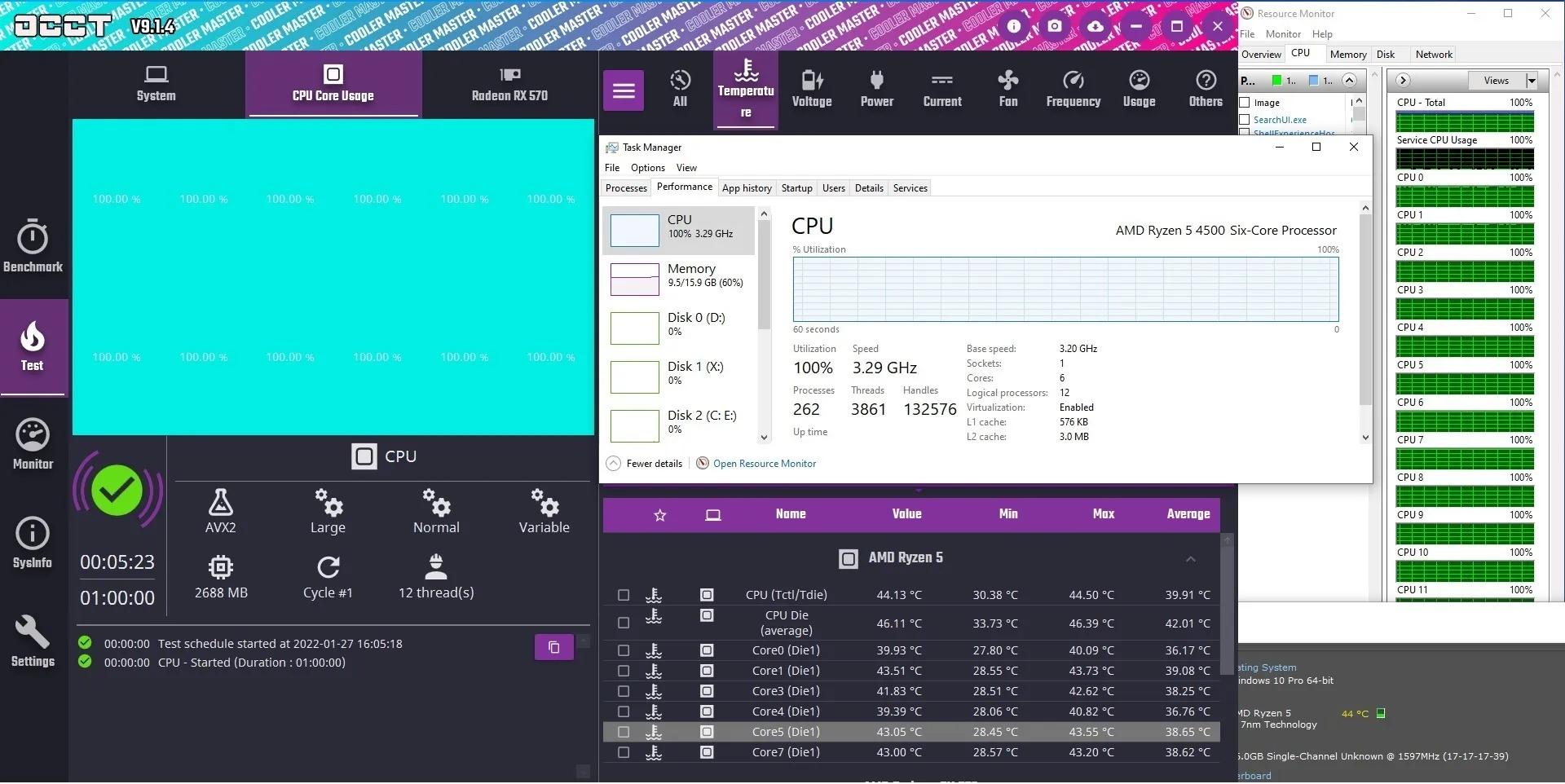Sort the sensor table by Name column

(x=791, y=514)
